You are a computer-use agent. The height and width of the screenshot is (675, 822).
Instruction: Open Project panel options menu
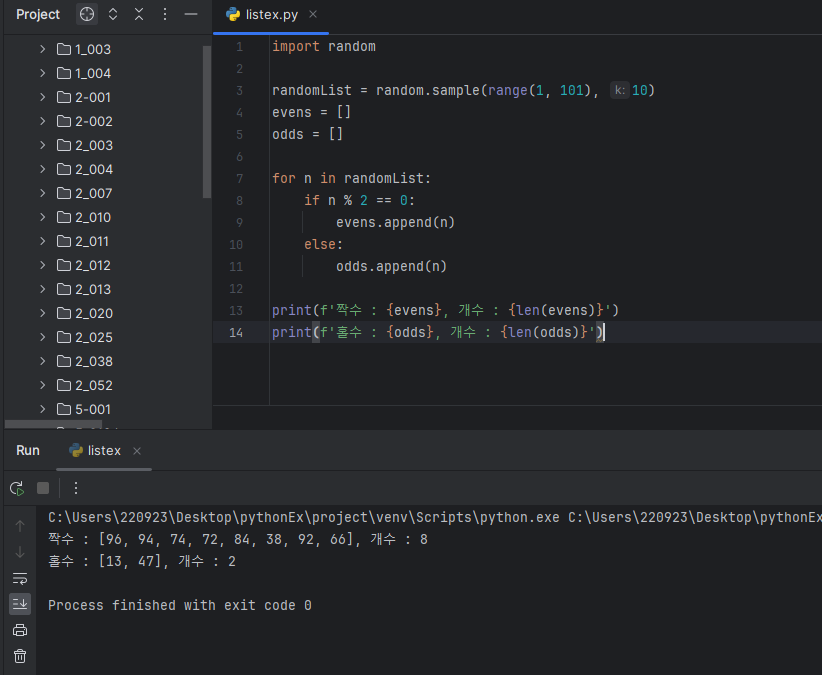tap(165, 14)
